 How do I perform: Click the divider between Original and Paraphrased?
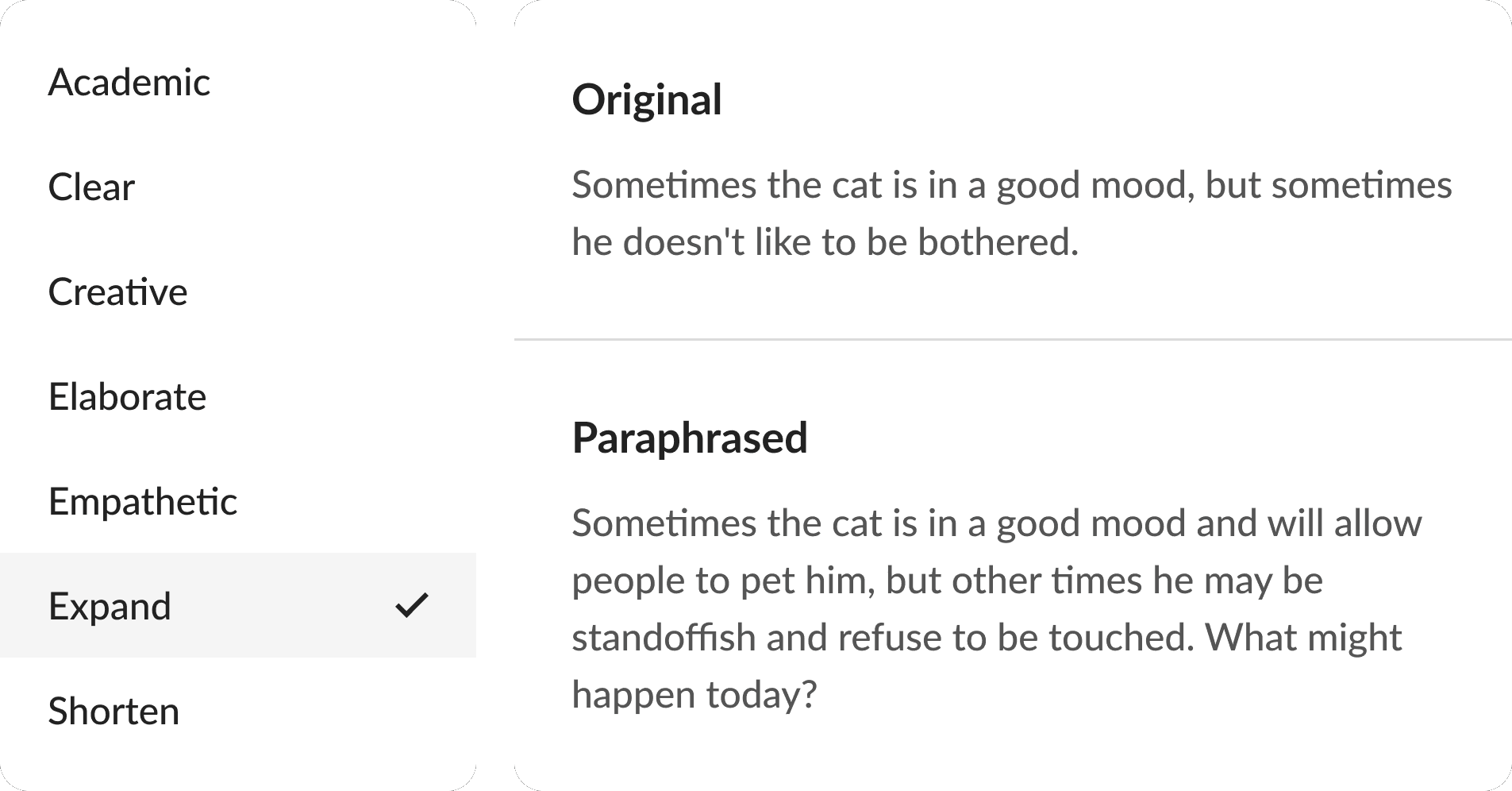point(1012,338)
